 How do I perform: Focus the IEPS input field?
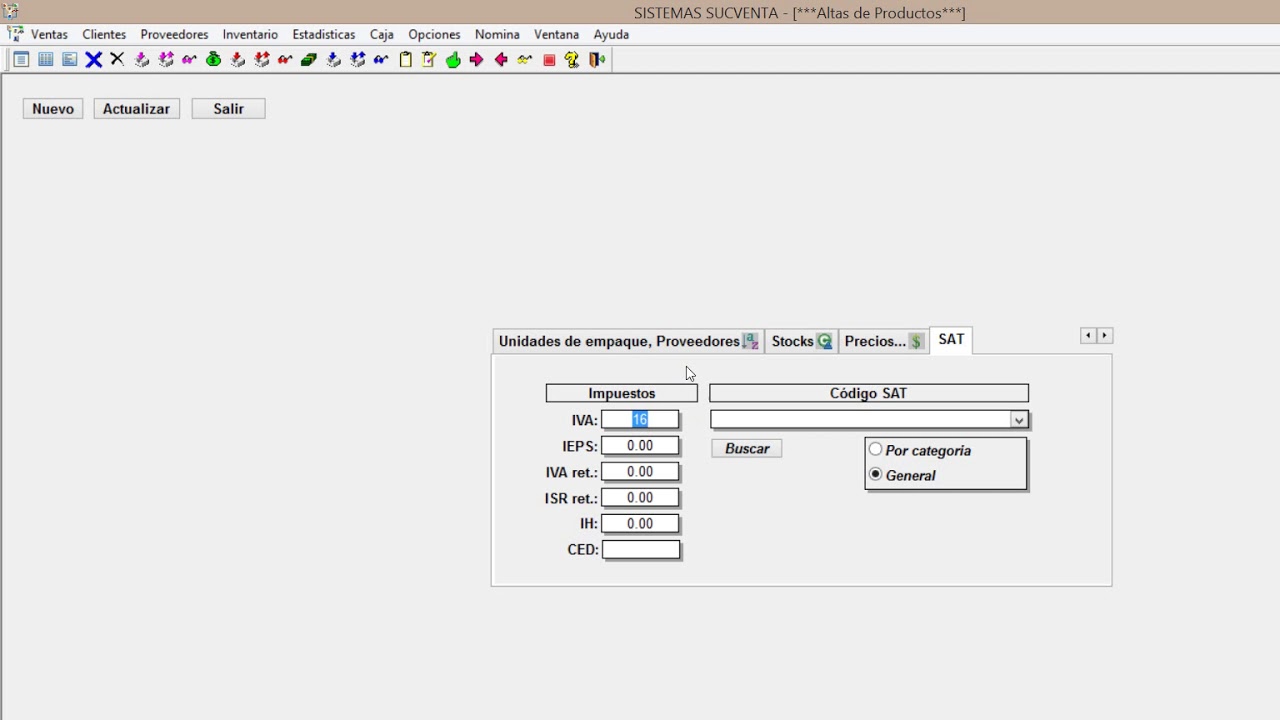(640, 446)
